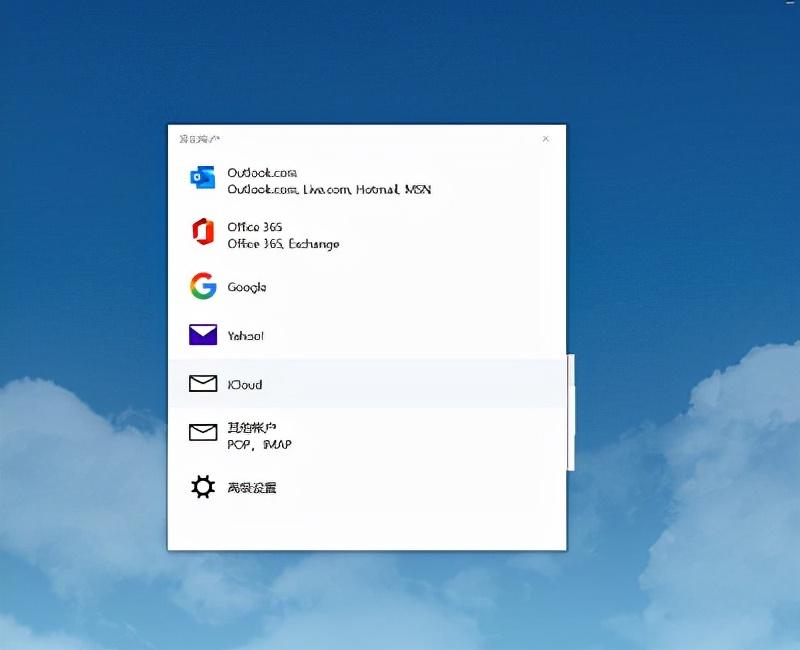Click the "POP, IMAP" subtitle text
This screenshot has height=650, width=800.
point(260,445)
